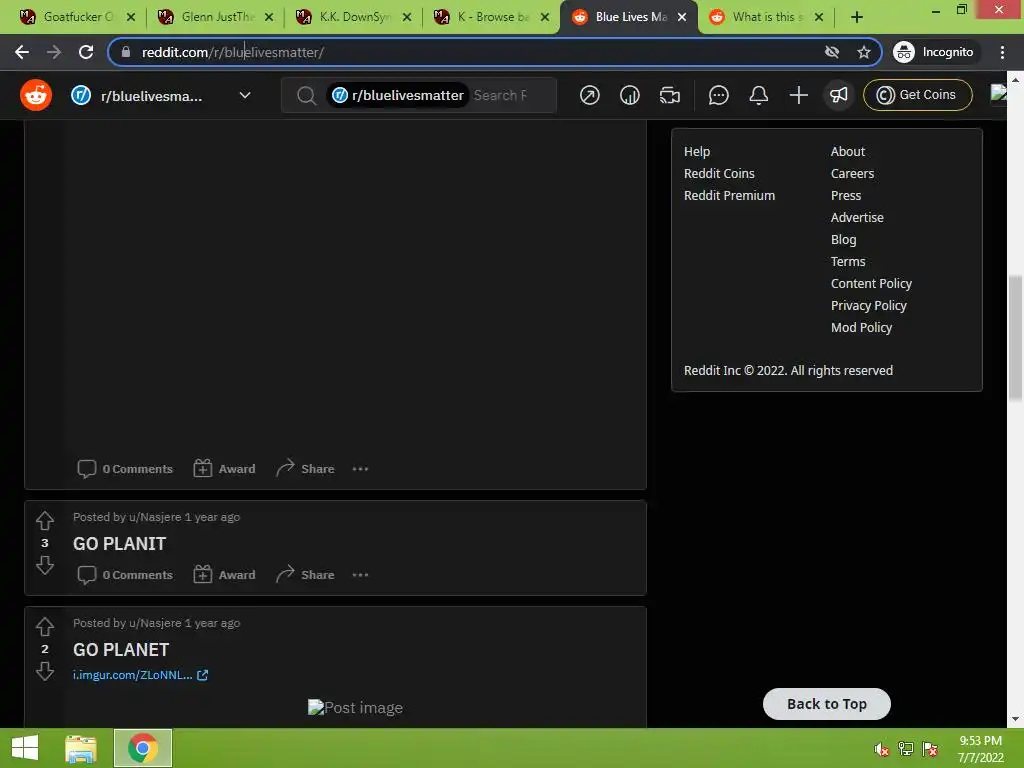Image resolution: width=1024 pixels, height=768 pixels.
Task: Click the third-party cookies eye icon
Action: (831, 52)
